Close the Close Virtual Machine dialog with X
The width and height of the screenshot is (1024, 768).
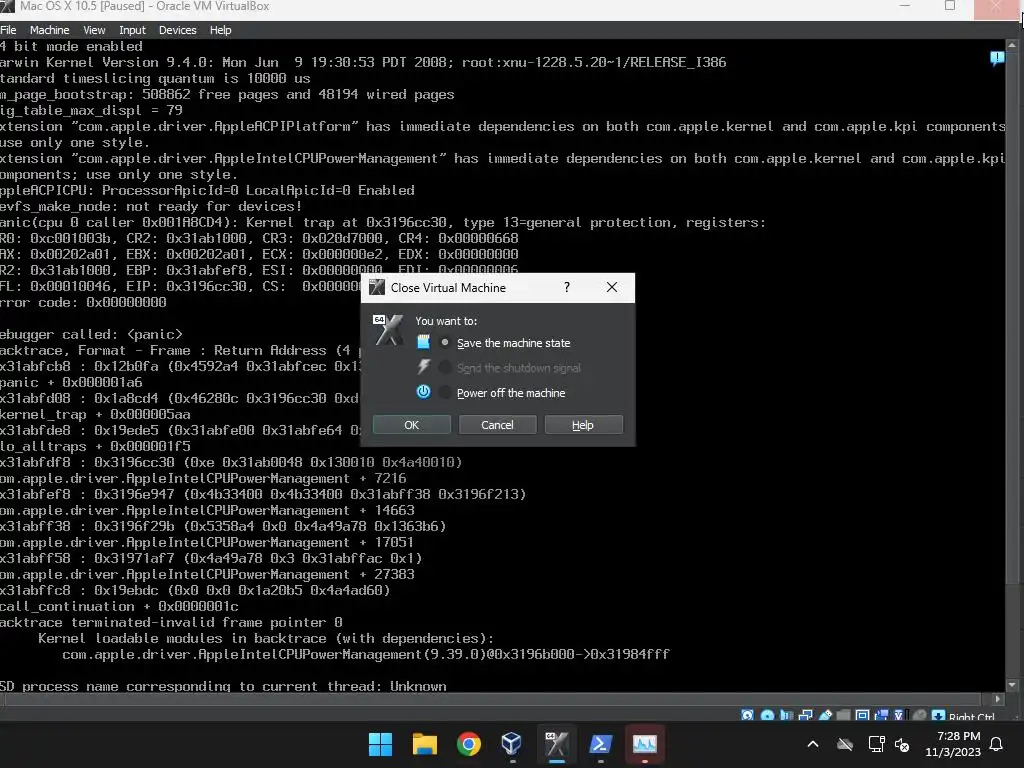pyautogui.click(x=612, y=287)
